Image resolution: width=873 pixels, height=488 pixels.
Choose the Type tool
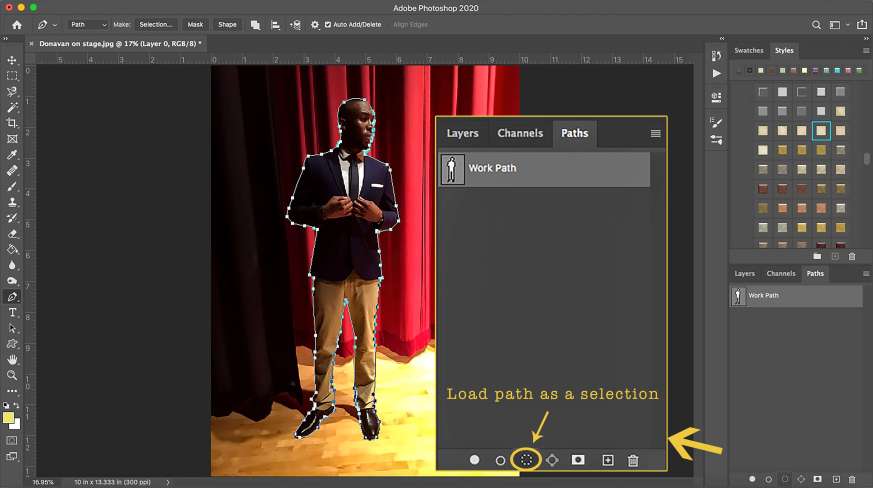pos(12,312)
